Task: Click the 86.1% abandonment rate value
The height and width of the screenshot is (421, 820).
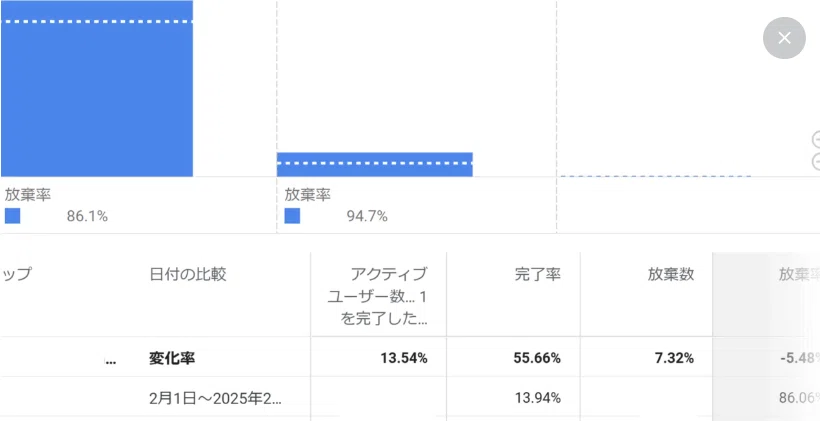Action: 87,217
